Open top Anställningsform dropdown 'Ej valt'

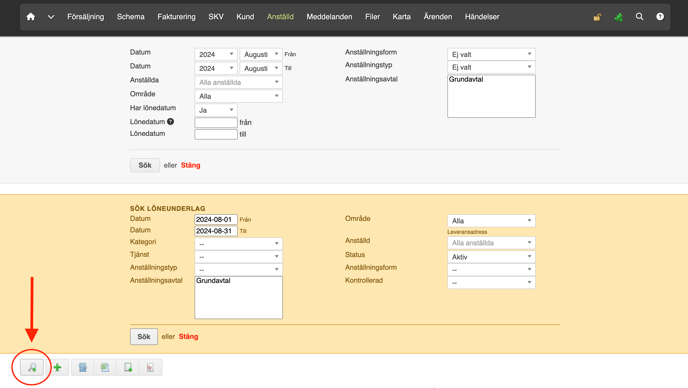click(491, 54)
